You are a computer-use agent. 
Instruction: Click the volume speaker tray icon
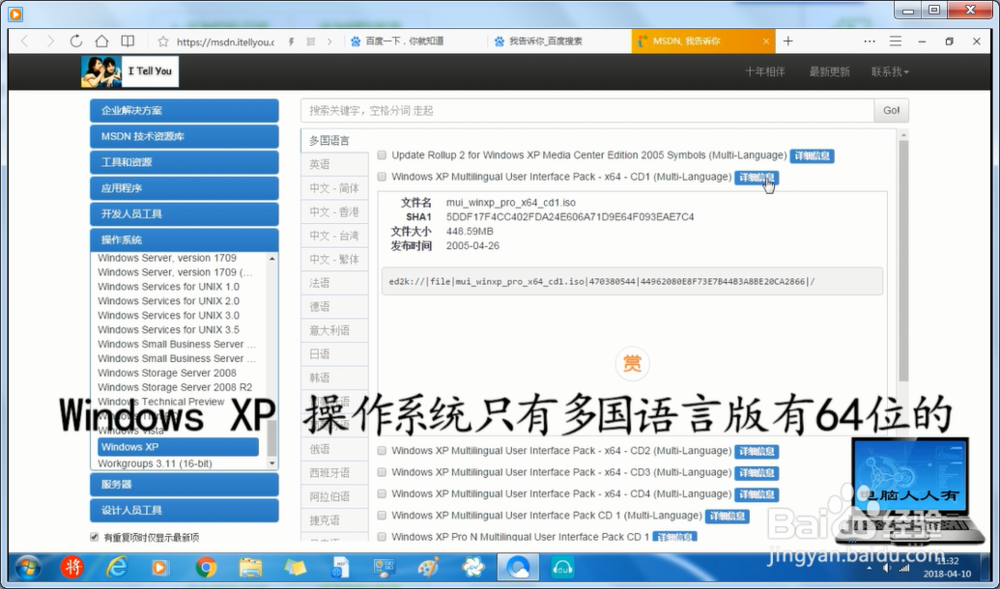tap(887, 567)
